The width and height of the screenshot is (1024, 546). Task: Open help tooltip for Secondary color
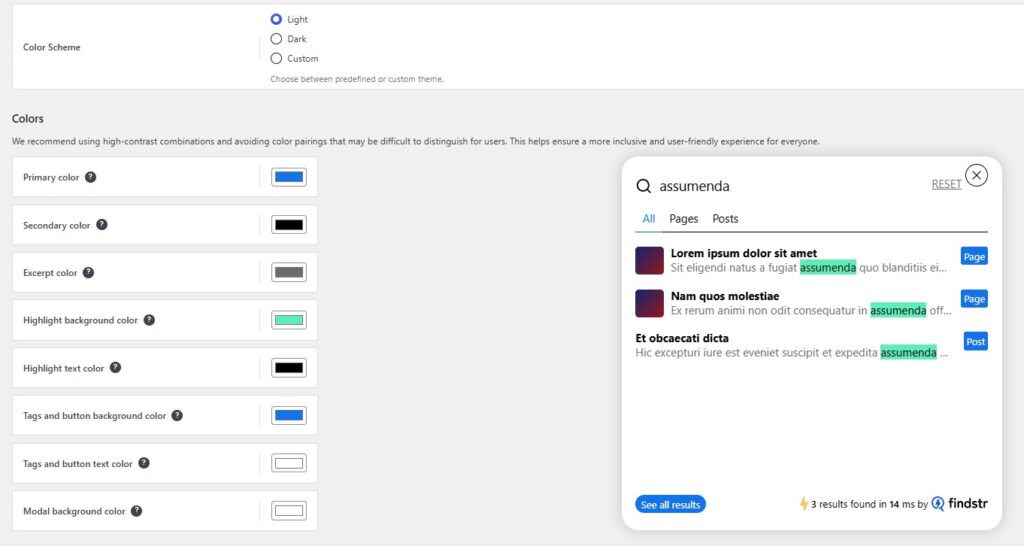(102, 225)
